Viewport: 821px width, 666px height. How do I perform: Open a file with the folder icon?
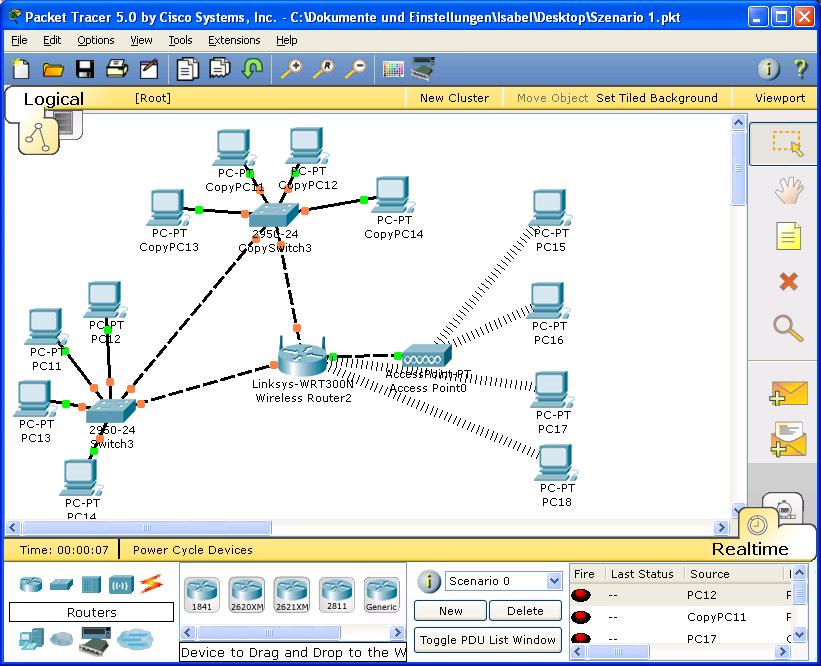click(53, 69)
